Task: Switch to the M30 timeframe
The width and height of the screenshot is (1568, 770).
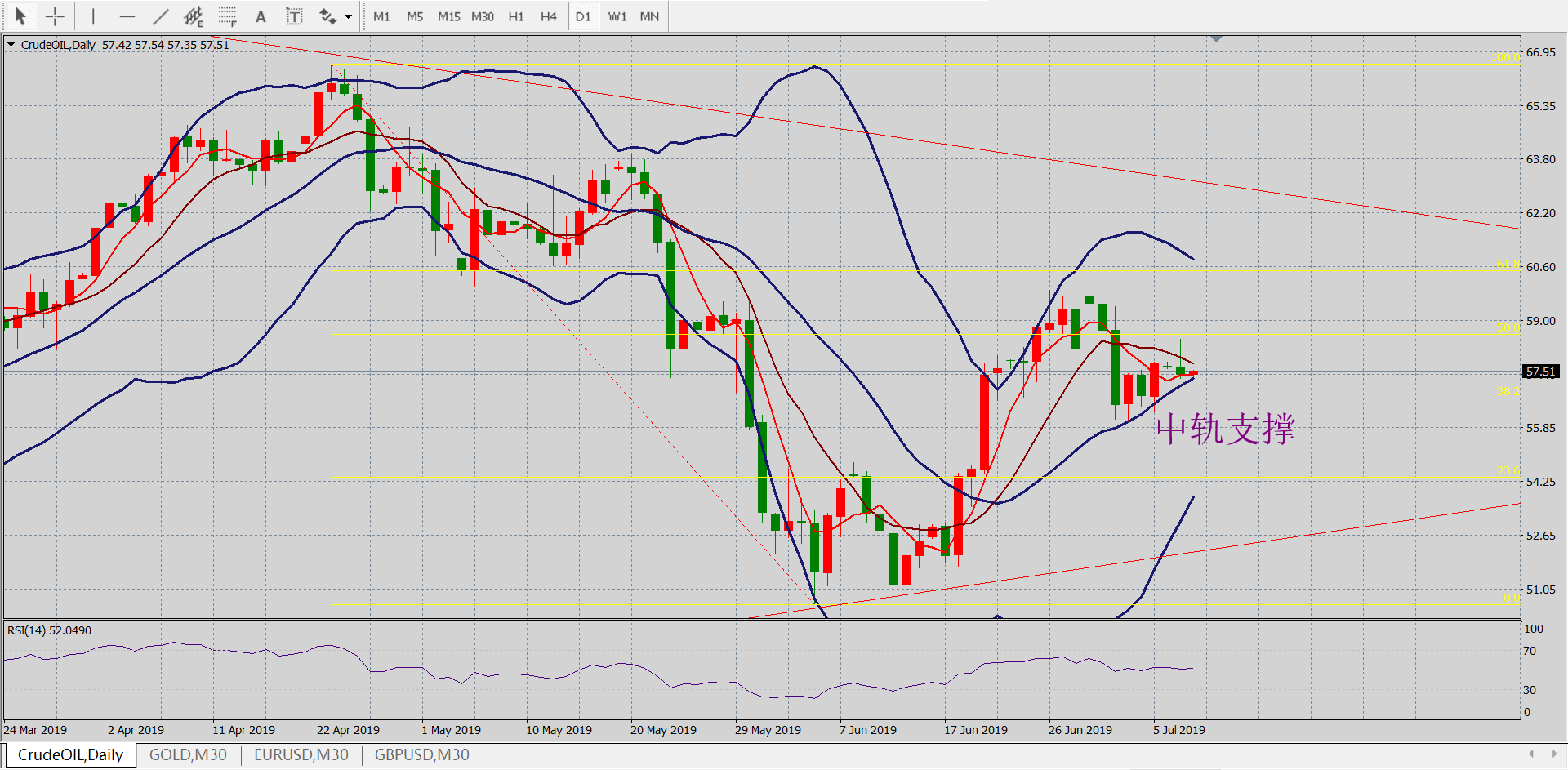Action: [x=483, y=16]
